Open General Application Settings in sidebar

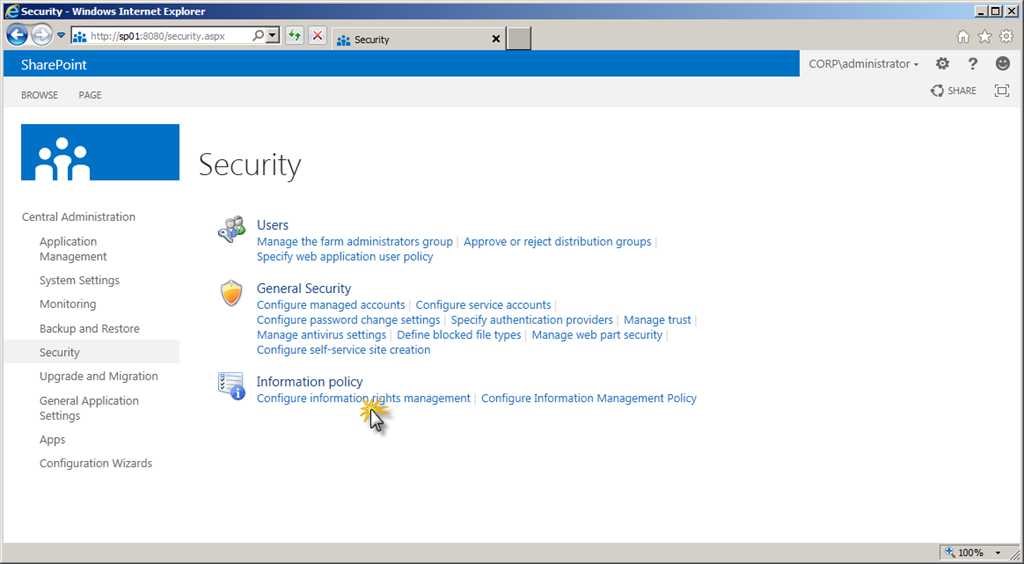tap(89, 408)
